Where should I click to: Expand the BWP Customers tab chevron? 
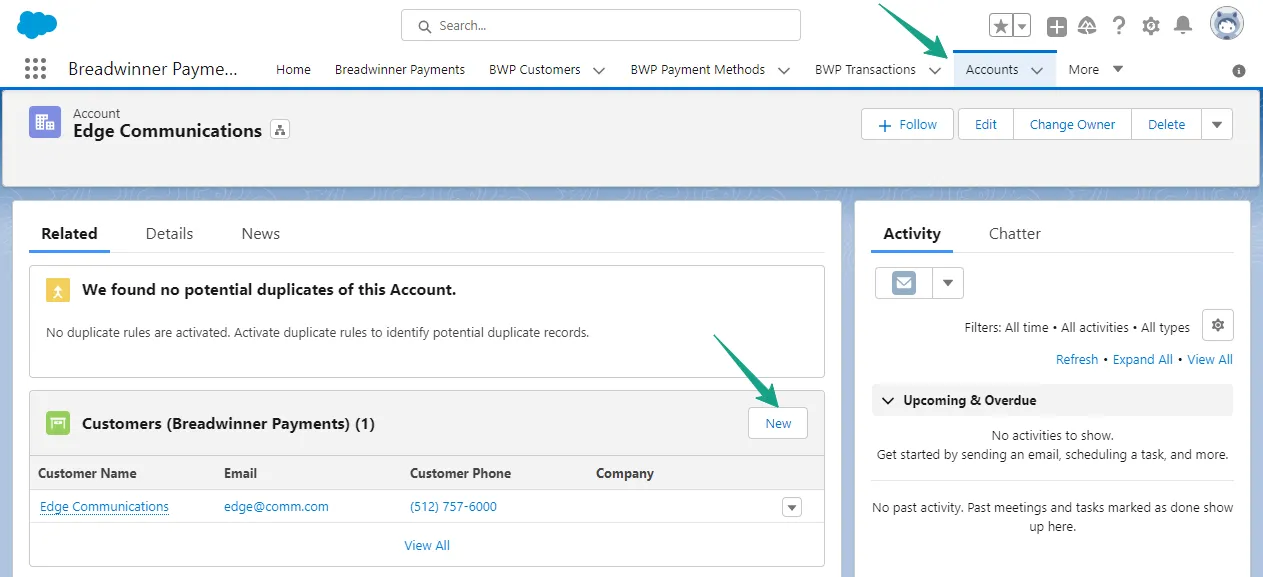click(599, 71)
